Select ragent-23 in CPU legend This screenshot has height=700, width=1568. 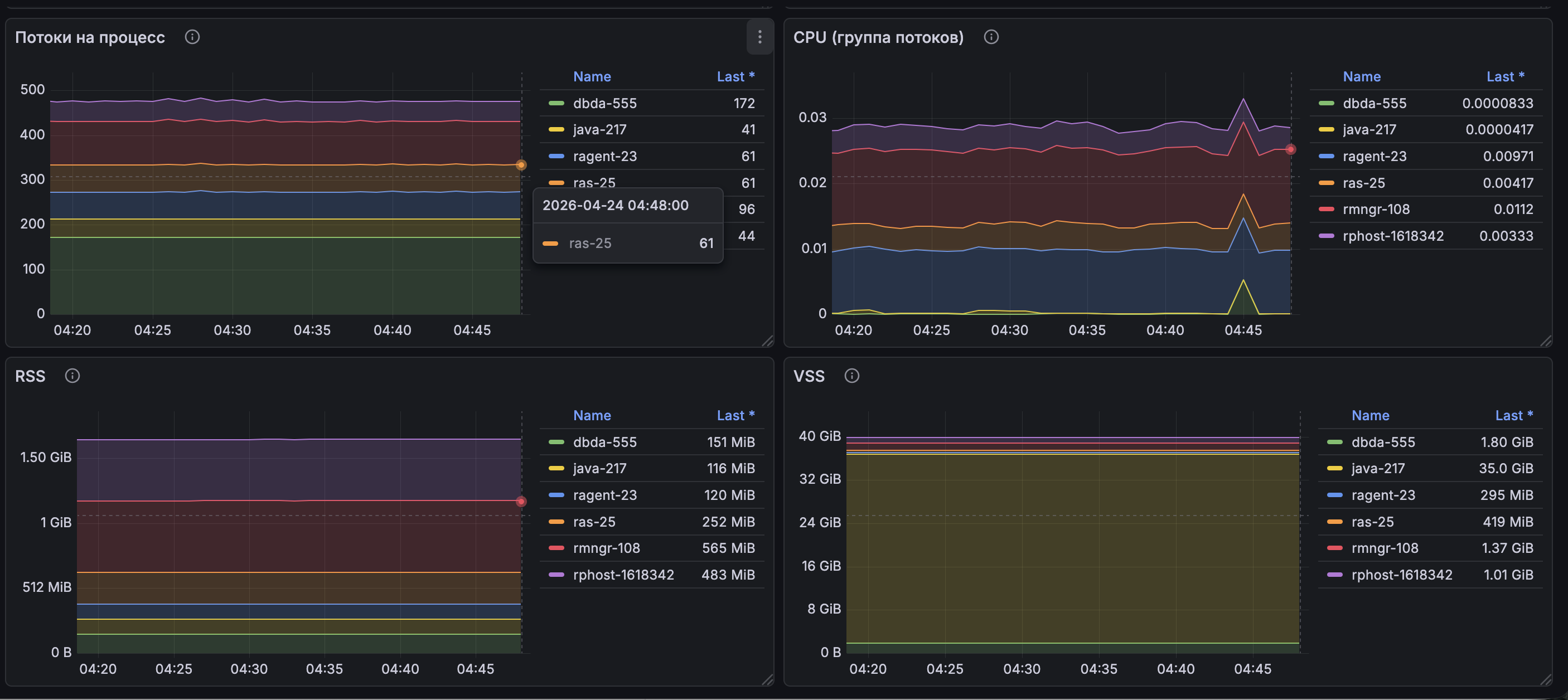(x=1375, y=156)
